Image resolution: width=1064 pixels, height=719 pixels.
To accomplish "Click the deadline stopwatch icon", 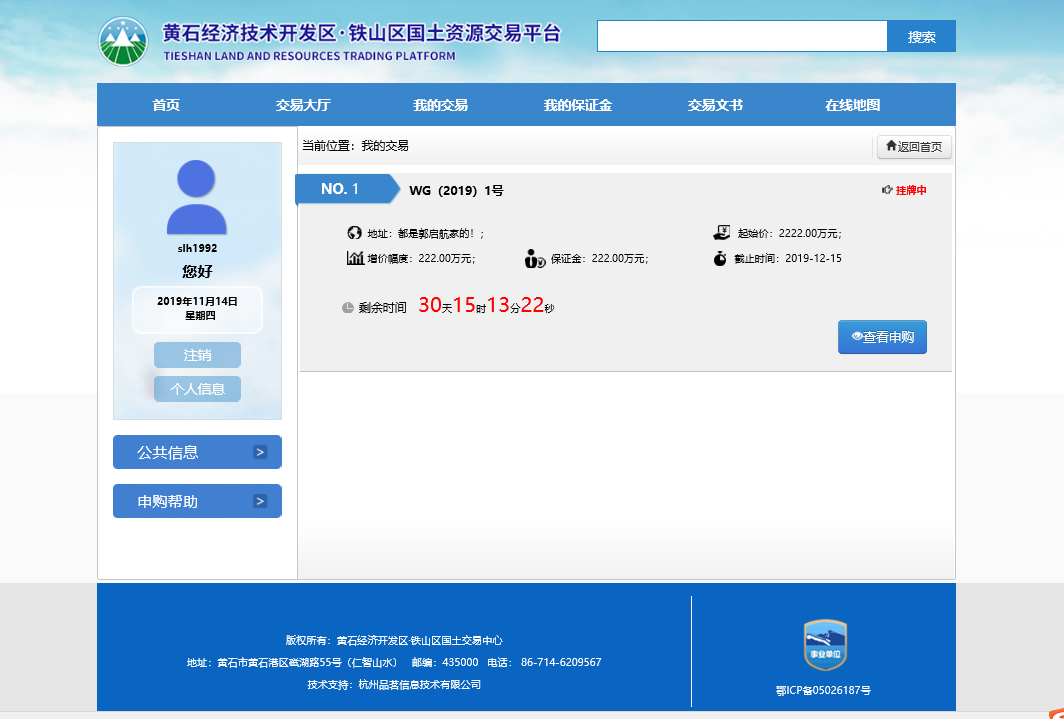I will point(720,258).
